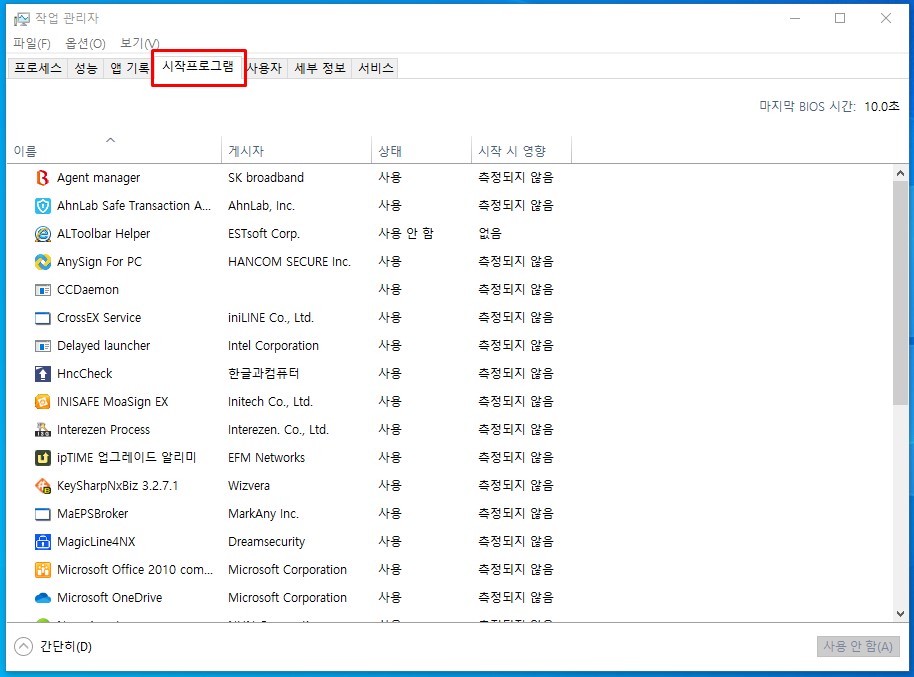Sort by the 시작 시 영향 column header
This screenshot has width=914, height=677.
pos(522,149)
